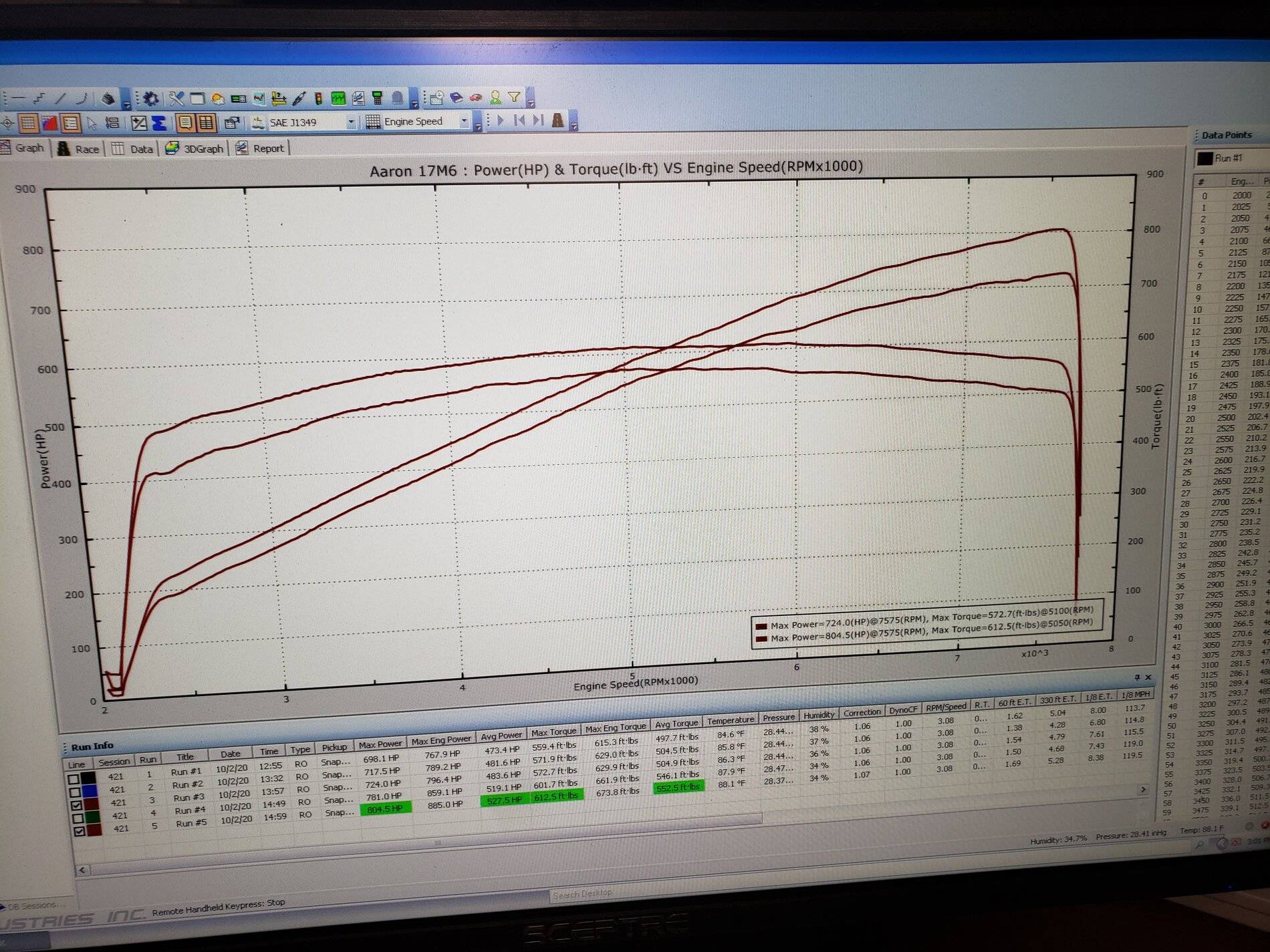Click the blue color swatch for Run #2

[90, 791]
